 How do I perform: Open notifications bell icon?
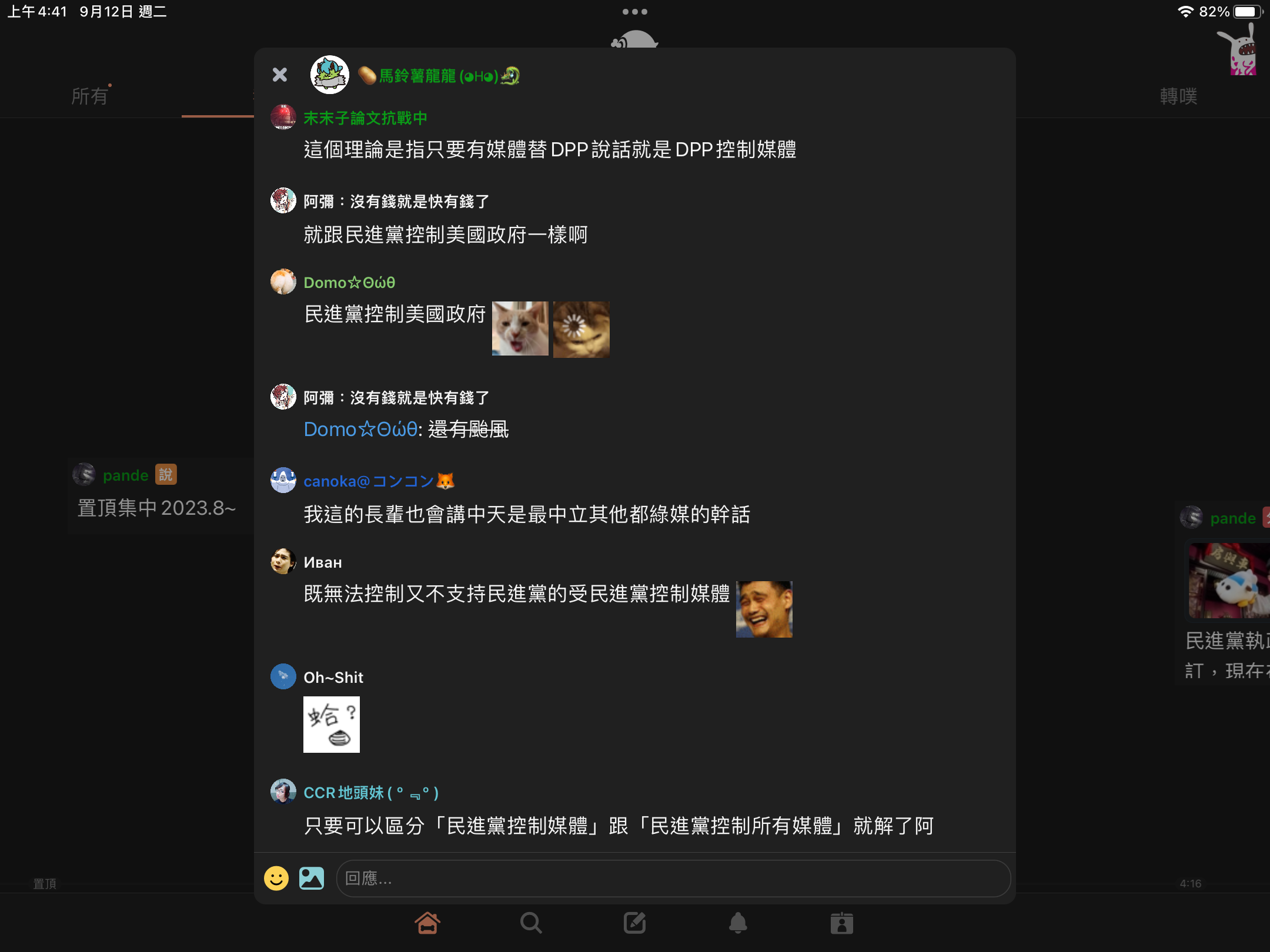click(x=738, y=923)
